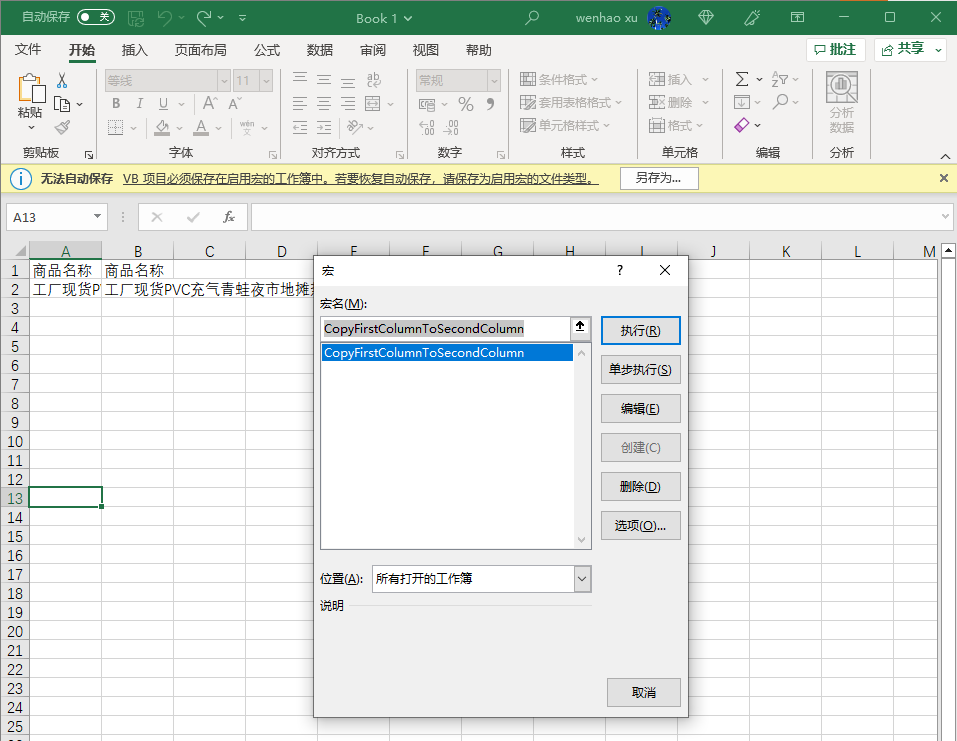Open the Name Box dropdown arrow
957x741 pixels.
pos(97,217)
